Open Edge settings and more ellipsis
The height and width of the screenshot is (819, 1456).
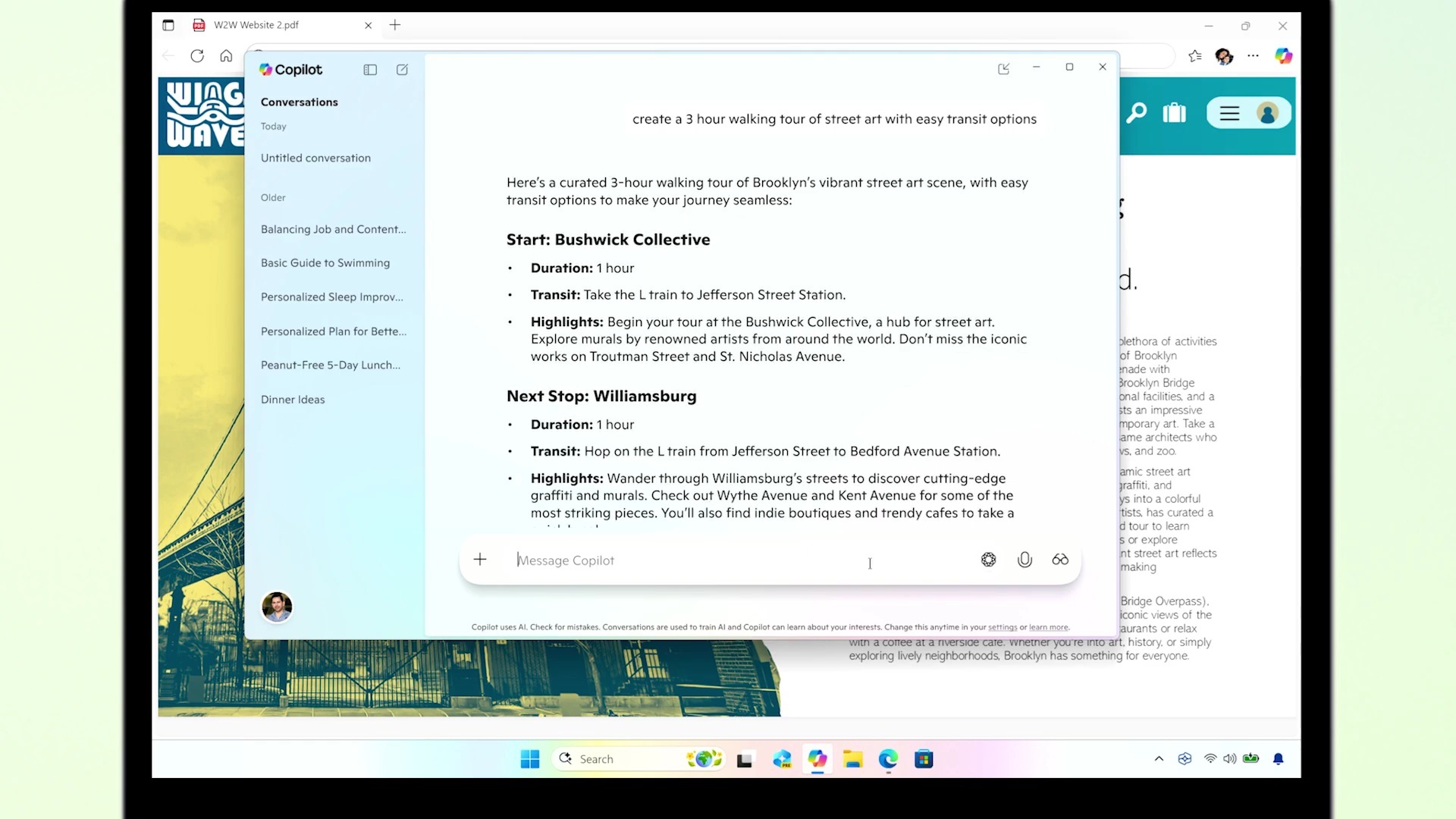click(1253, 55)
